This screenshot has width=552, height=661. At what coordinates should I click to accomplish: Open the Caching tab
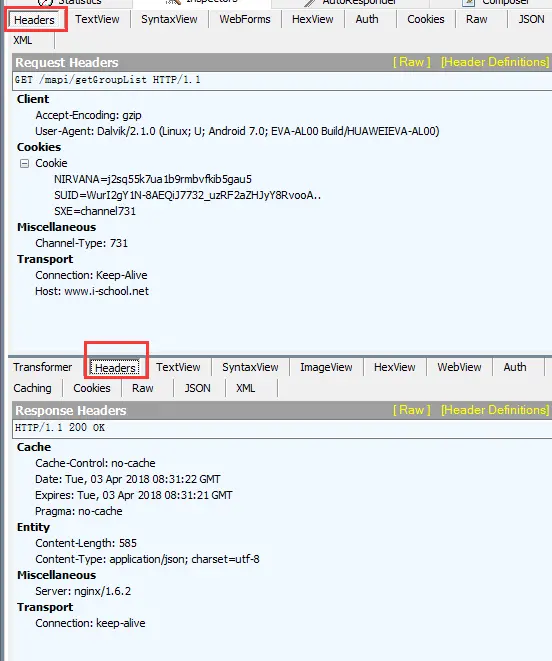pos(32,388)
